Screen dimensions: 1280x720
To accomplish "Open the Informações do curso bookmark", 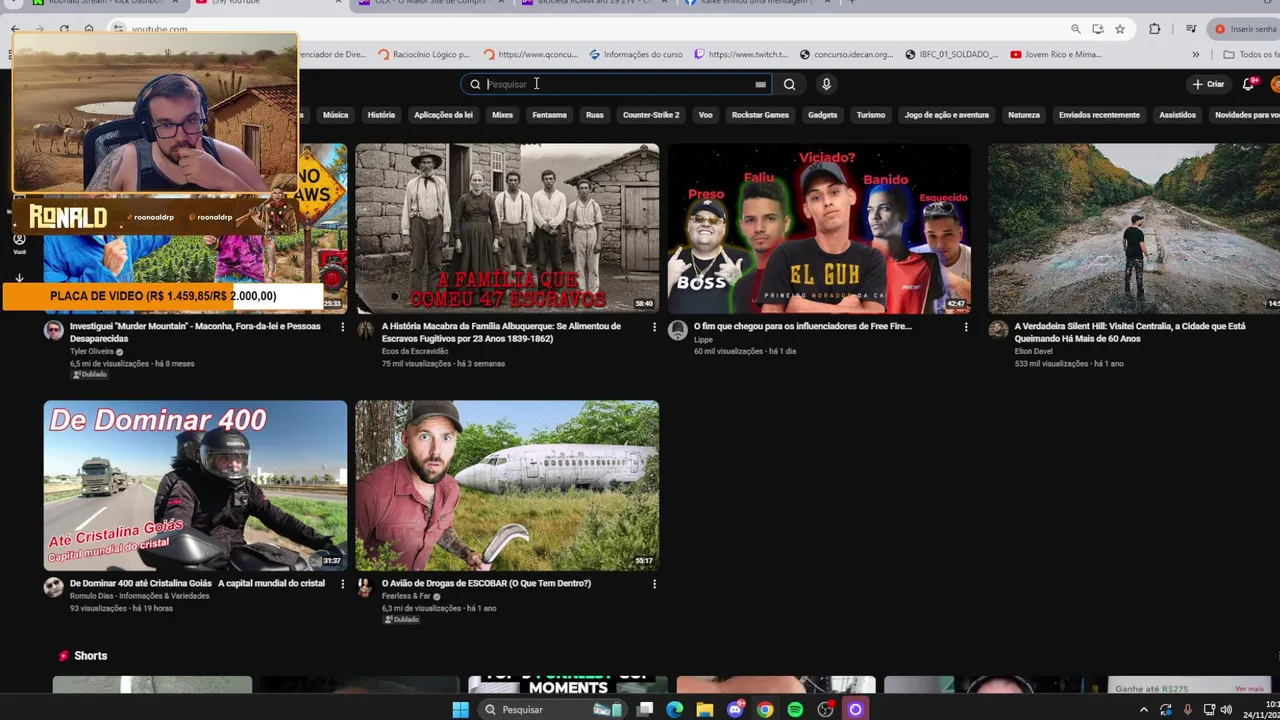I will point(636,54).
